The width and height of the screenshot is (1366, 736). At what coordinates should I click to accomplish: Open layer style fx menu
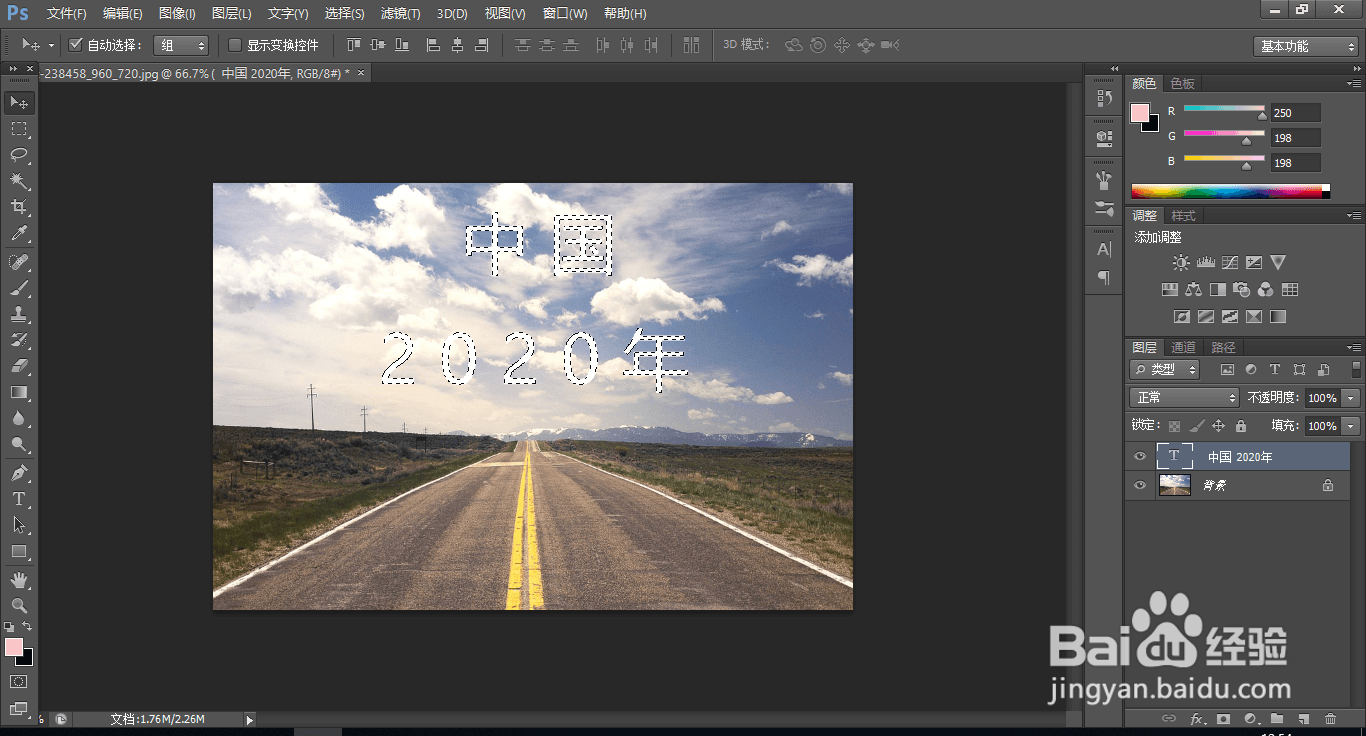[1196, 718]
